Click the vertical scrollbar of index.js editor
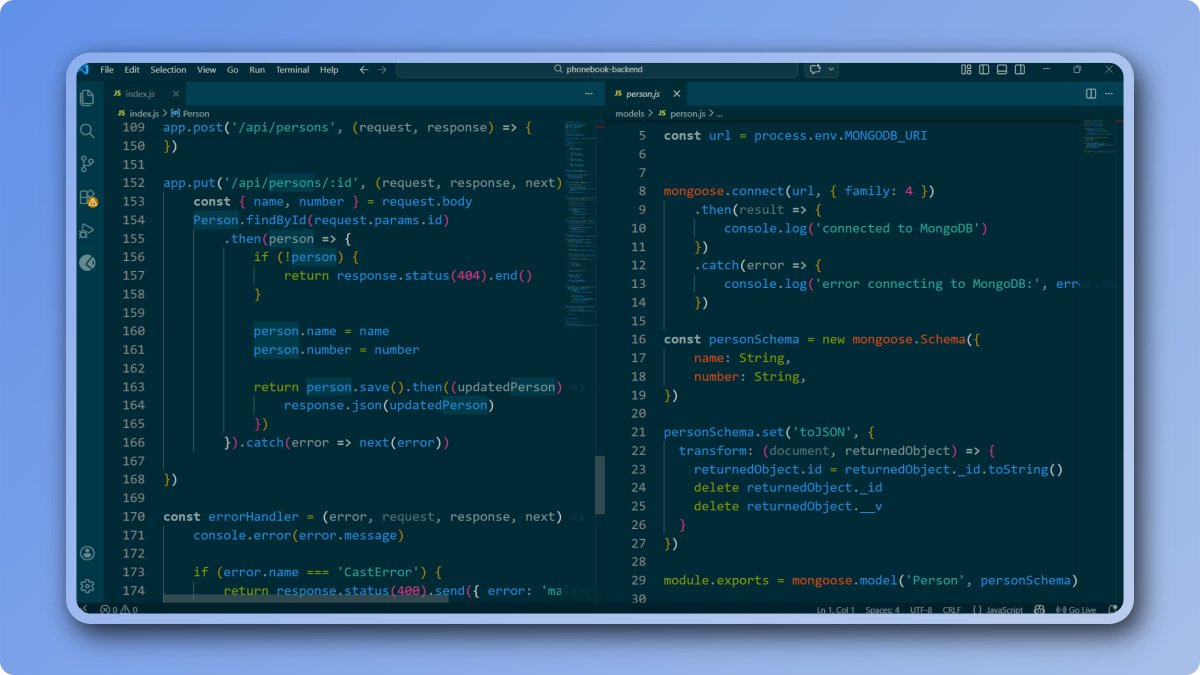This screenshot has height=675, width=1200. coord(600,485)
